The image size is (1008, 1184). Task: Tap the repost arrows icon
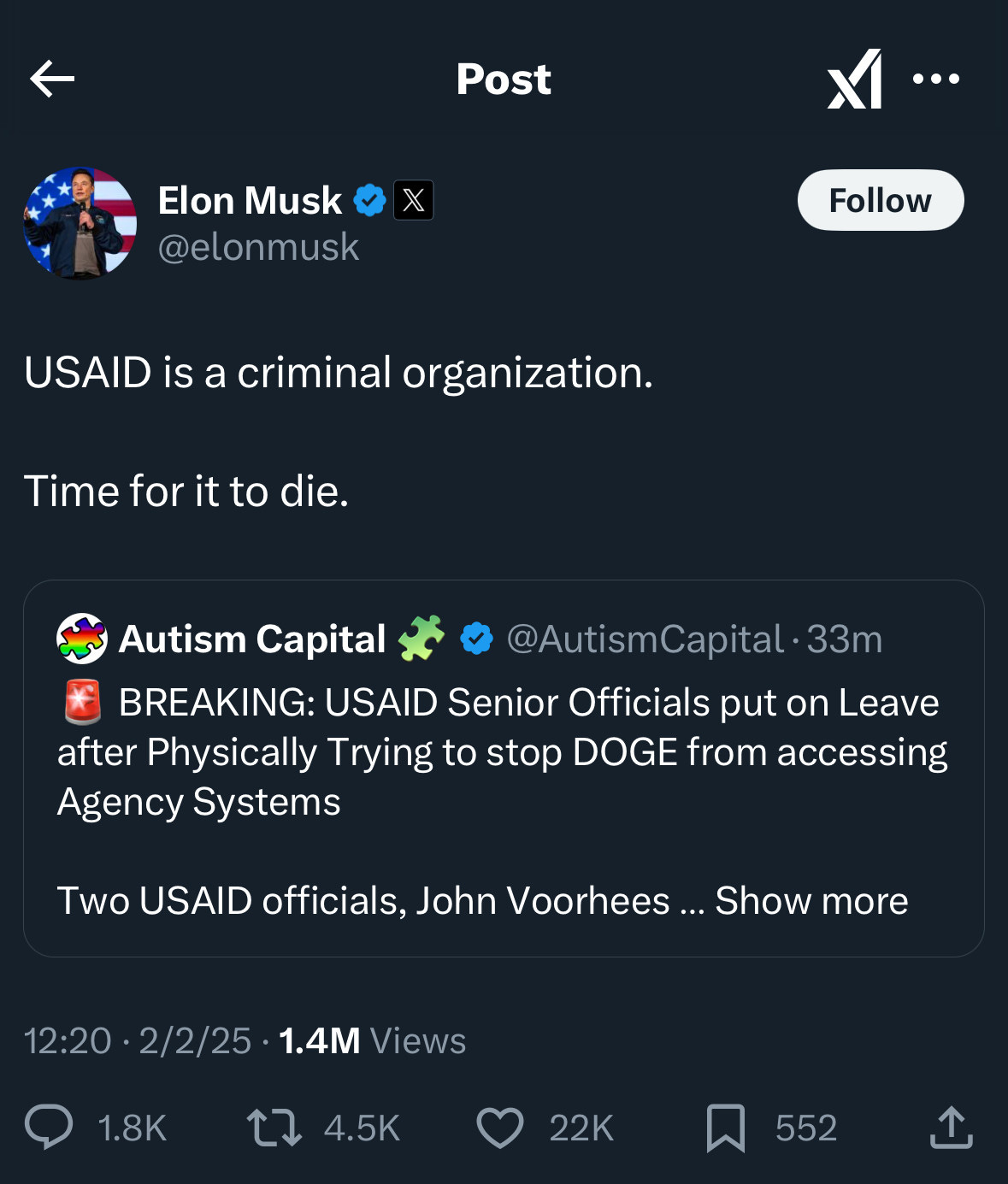(x=274, y=1127)
